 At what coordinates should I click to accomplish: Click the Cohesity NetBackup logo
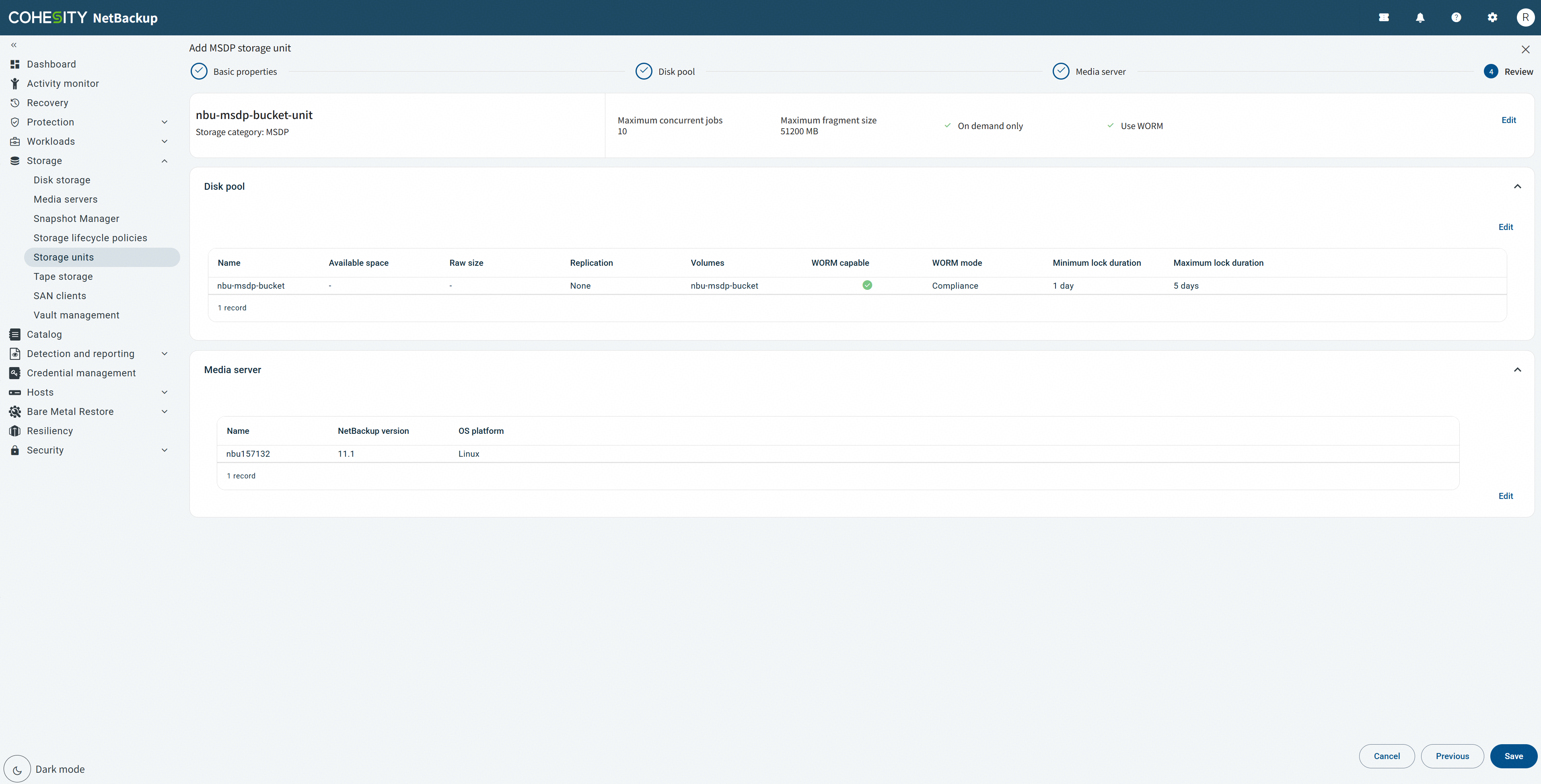[83, 17]
